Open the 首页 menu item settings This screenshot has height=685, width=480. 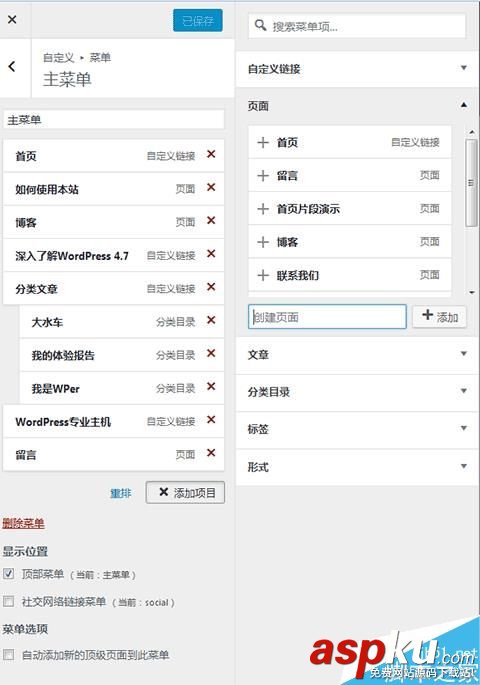tap(114, 156)
